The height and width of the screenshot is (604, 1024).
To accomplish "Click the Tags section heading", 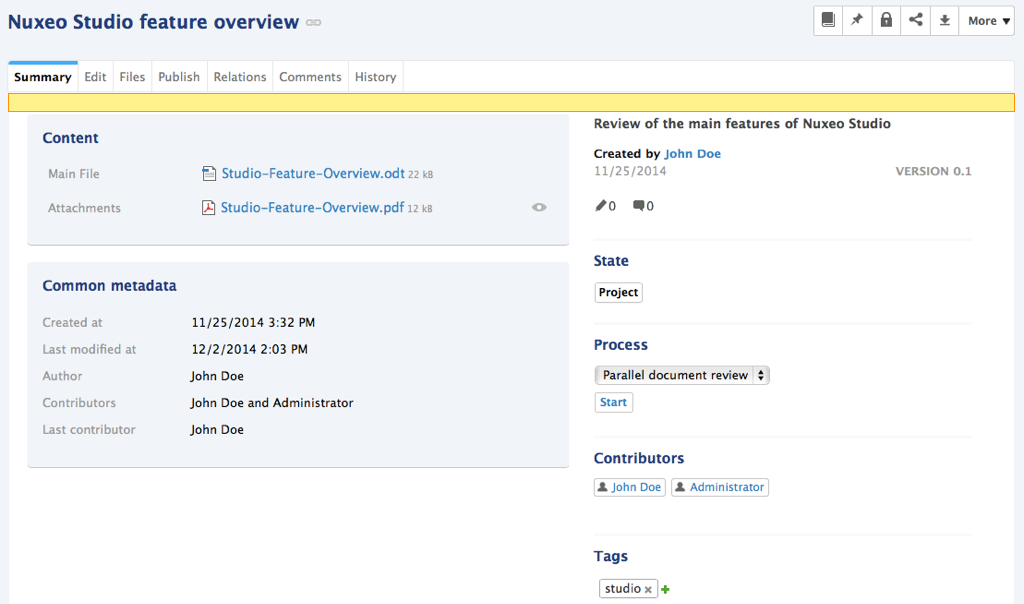I will [x=611, y=556].
